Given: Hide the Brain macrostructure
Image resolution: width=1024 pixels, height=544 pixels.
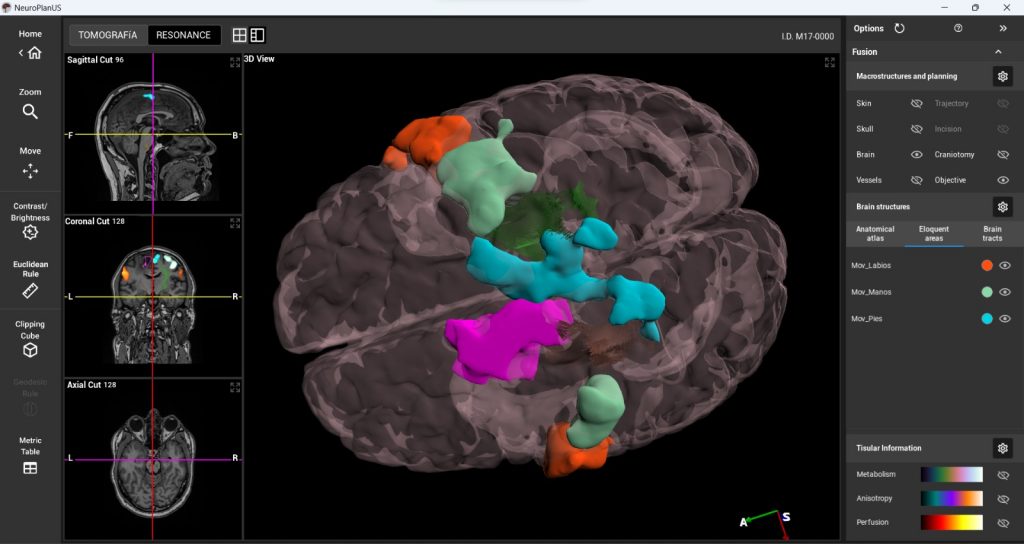Looking at the screenshot, I should (x=916, y=155).
